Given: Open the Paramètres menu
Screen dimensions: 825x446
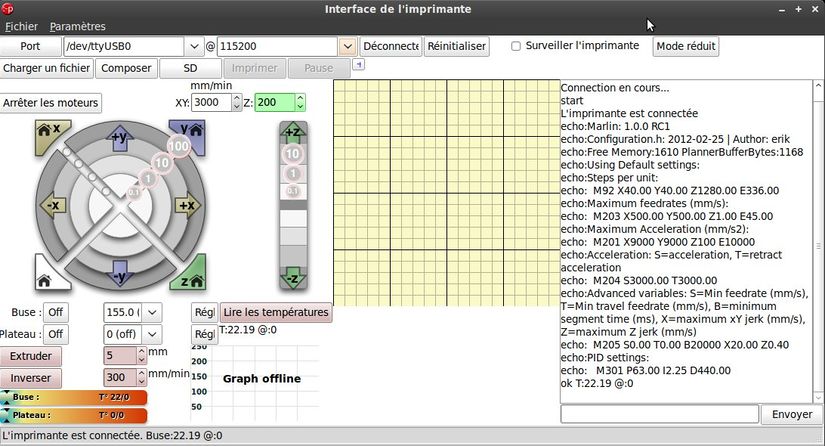Looking at the screenshot, I should [x=77, y=26].
